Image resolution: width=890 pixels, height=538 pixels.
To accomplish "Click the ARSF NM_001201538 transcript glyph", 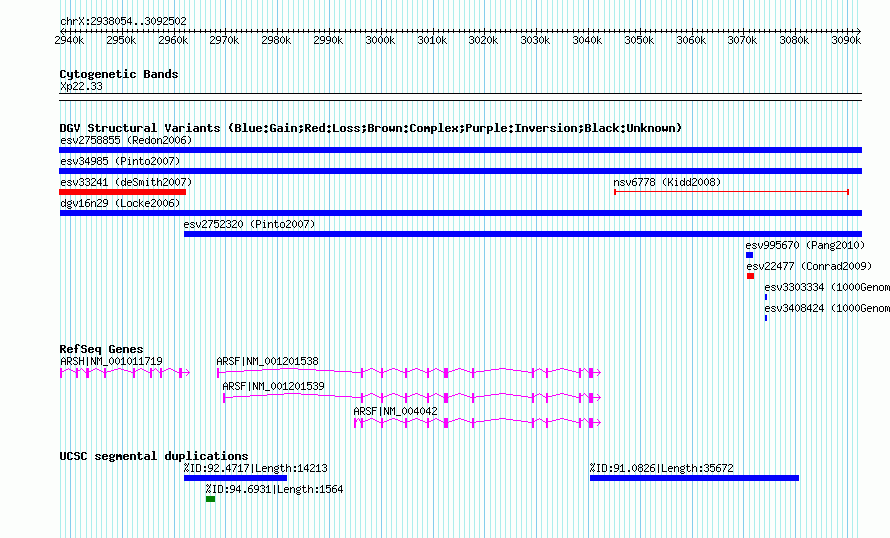I will pyautogui.click(x=409, y=373).
